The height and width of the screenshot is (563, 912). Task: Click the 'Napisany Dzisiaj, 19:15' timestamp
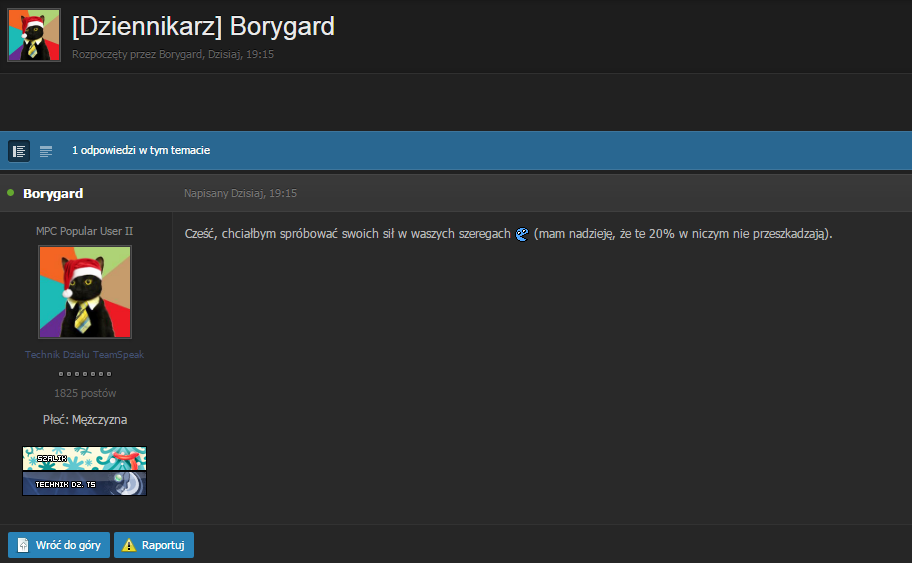(240, 193)
